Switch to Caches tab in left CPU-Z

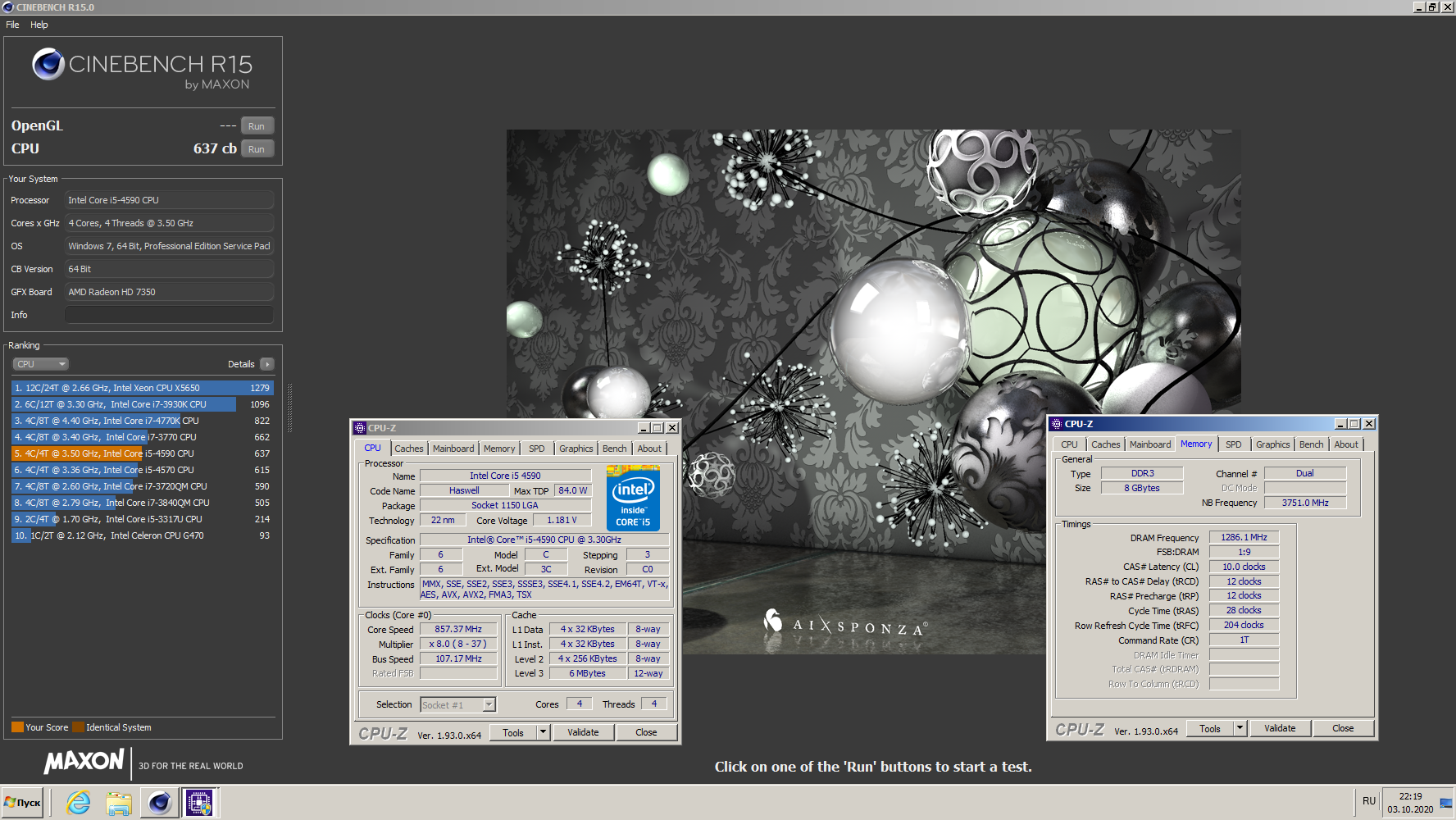coord(409,449)
